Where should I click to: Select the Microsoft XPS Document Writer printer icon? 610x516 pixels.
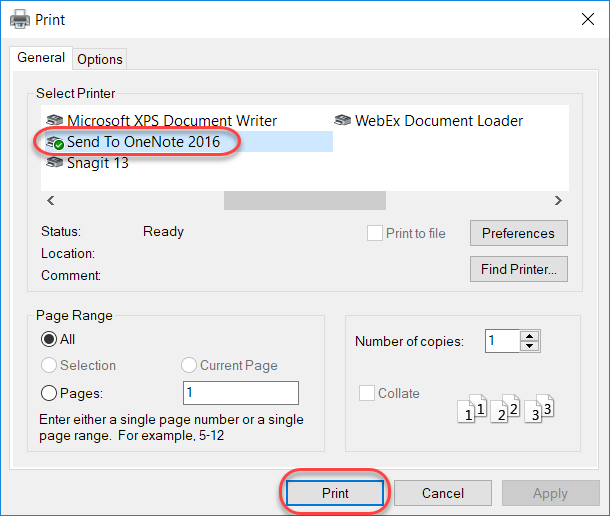click(x=55, y=121)
